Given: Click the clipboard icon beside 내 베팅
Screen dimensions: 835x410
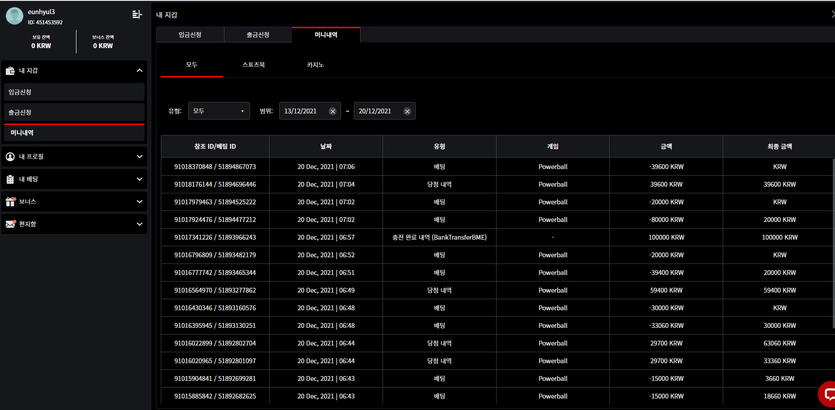Looking at the screenshot, I should point(10,179).
